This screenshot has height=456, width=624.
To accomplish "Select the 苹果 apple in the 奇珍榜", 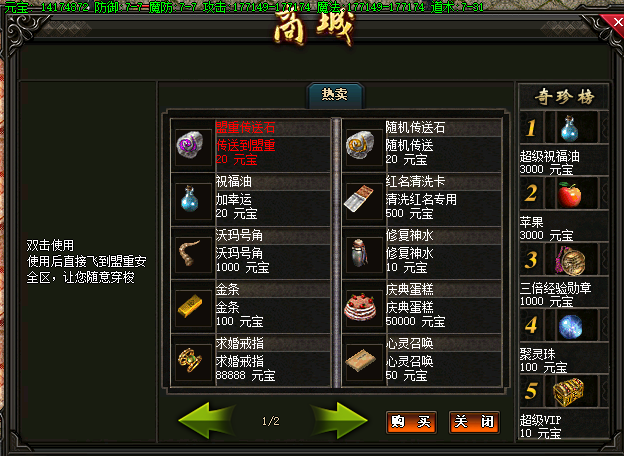I will [x=569, y=194].
